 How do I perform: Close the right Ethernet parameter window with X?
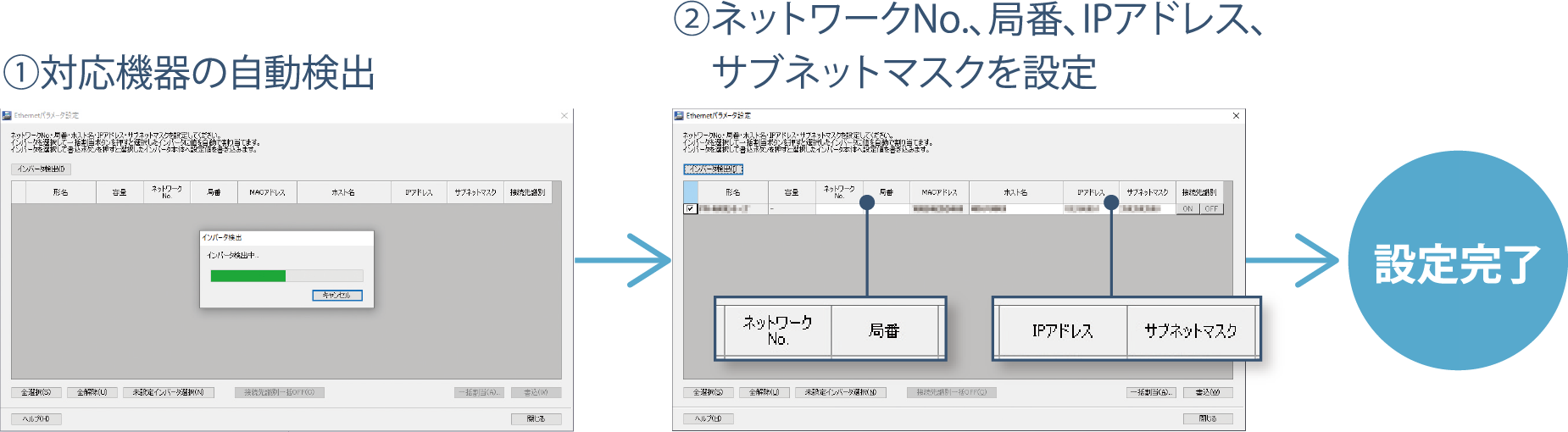1236,116
